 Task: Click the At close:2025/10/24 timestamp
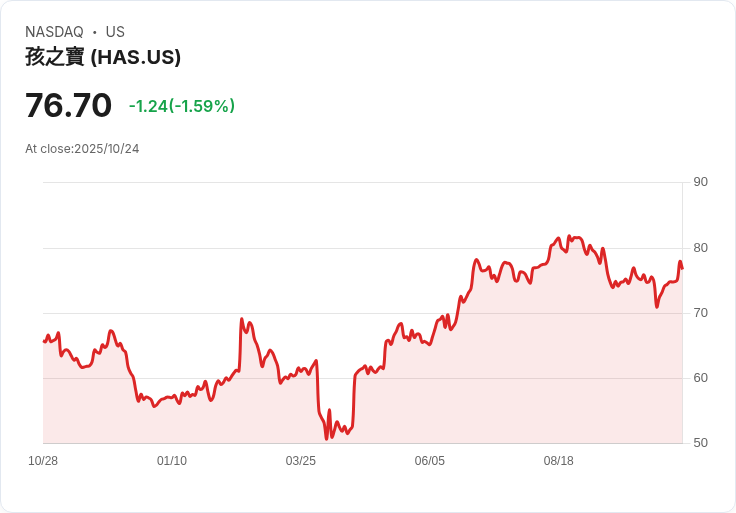coord(82,149)
